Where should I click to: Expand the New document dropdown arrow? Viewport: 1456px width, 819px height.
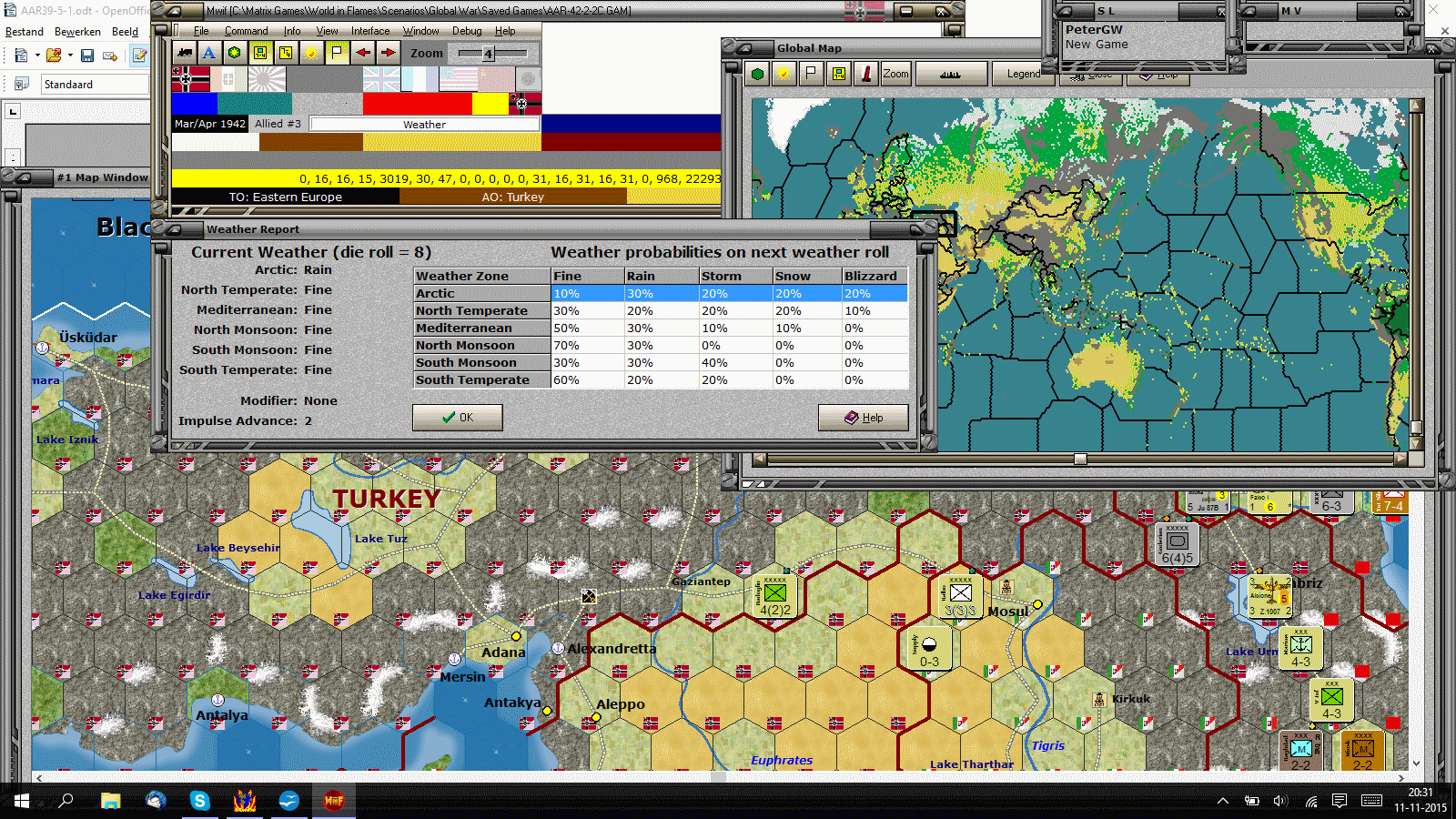pos(37,56)
